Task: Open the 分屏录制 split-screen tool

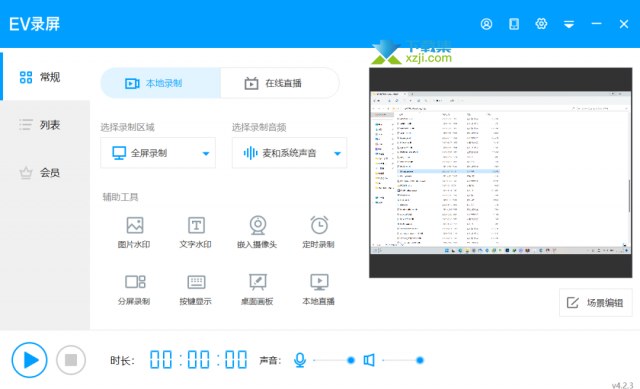Action: click(134, 289)
